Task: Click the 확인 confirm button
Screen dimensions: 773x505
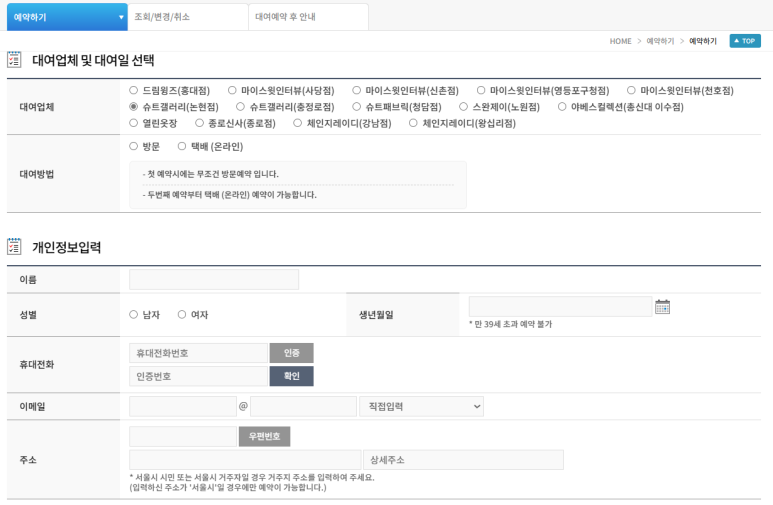Action: [291, 376]
